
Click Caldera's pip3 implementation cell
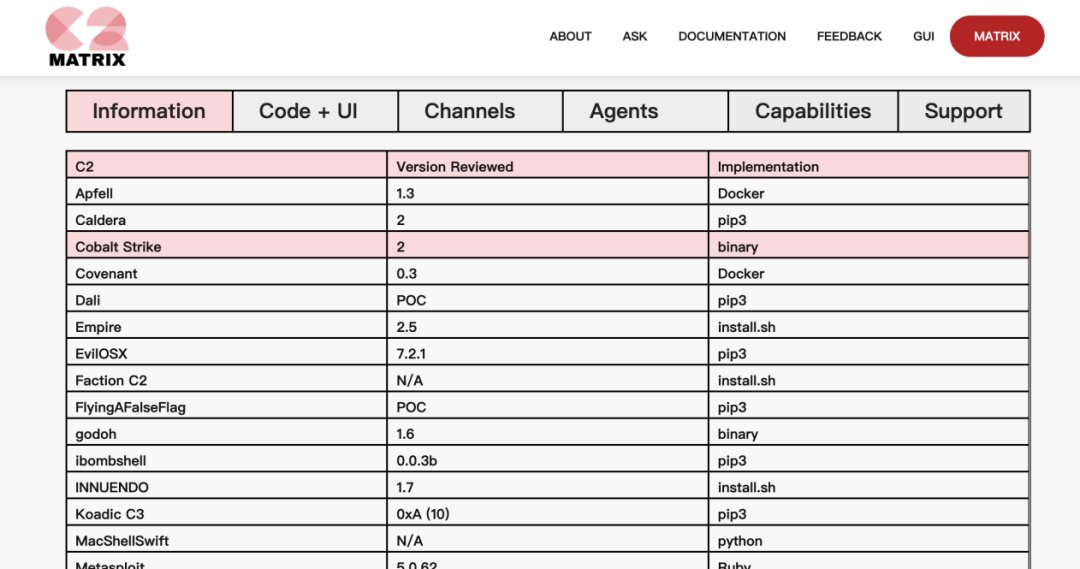coord(869,220)
